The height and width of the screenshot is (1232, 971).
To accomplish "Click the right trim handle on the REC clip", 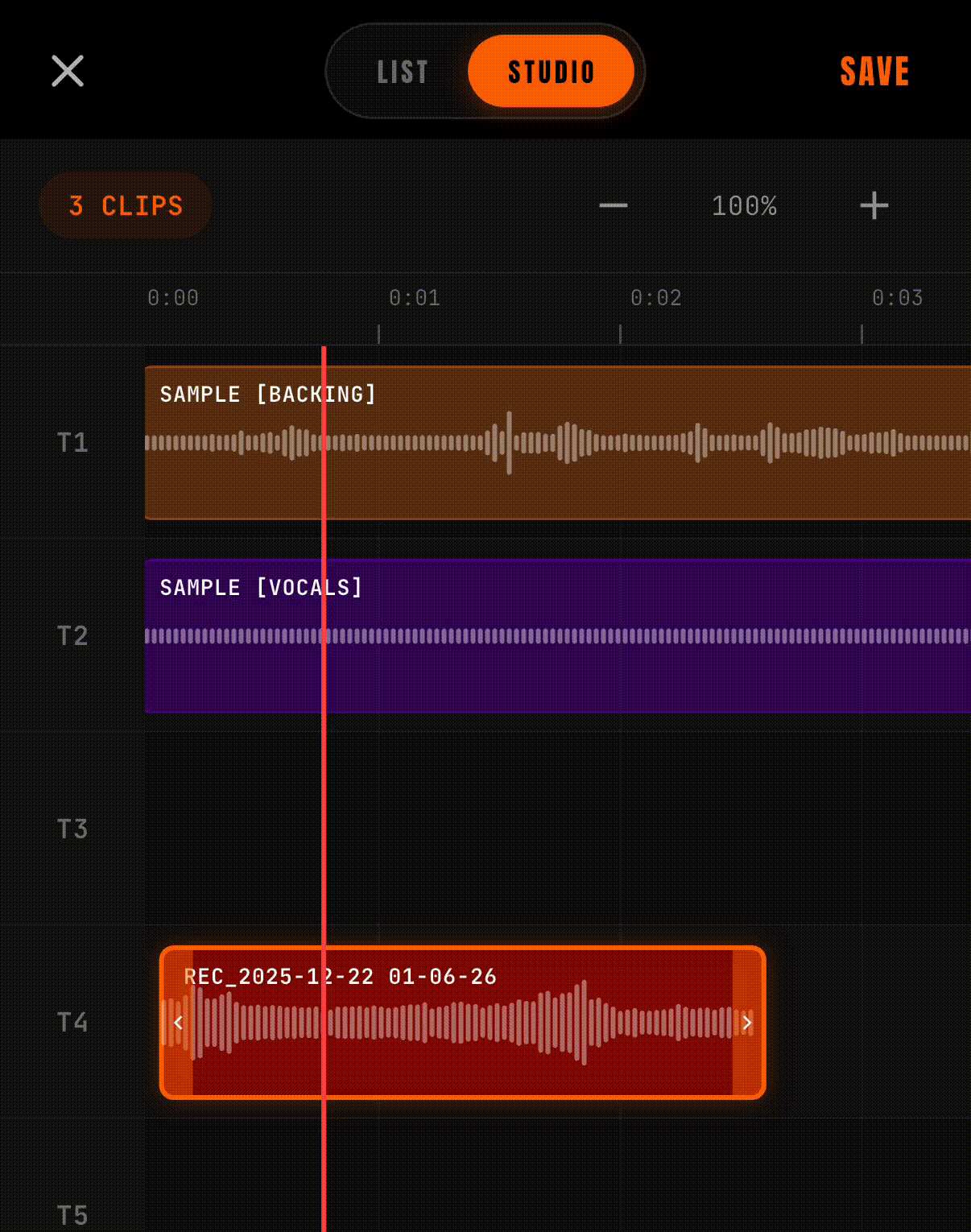I will (x=747, y=1023).
